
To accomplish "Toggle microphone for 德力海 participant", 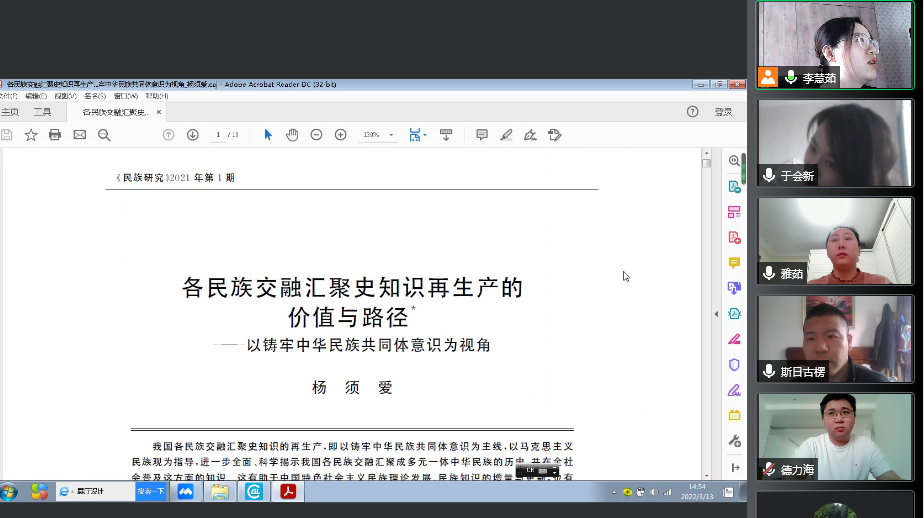I will [769, 468].
